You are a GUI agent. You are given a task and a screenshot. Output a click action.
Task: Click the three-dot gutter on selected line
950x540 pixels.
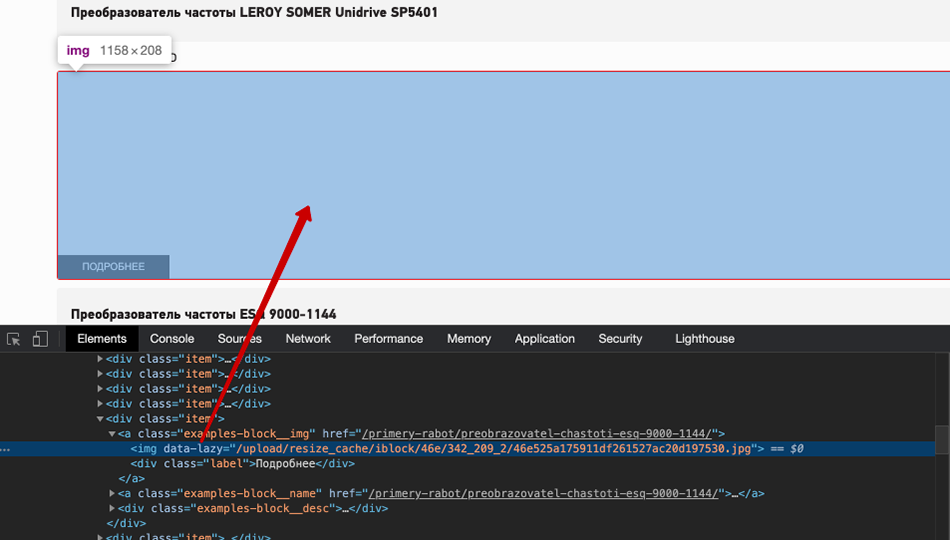5,449
